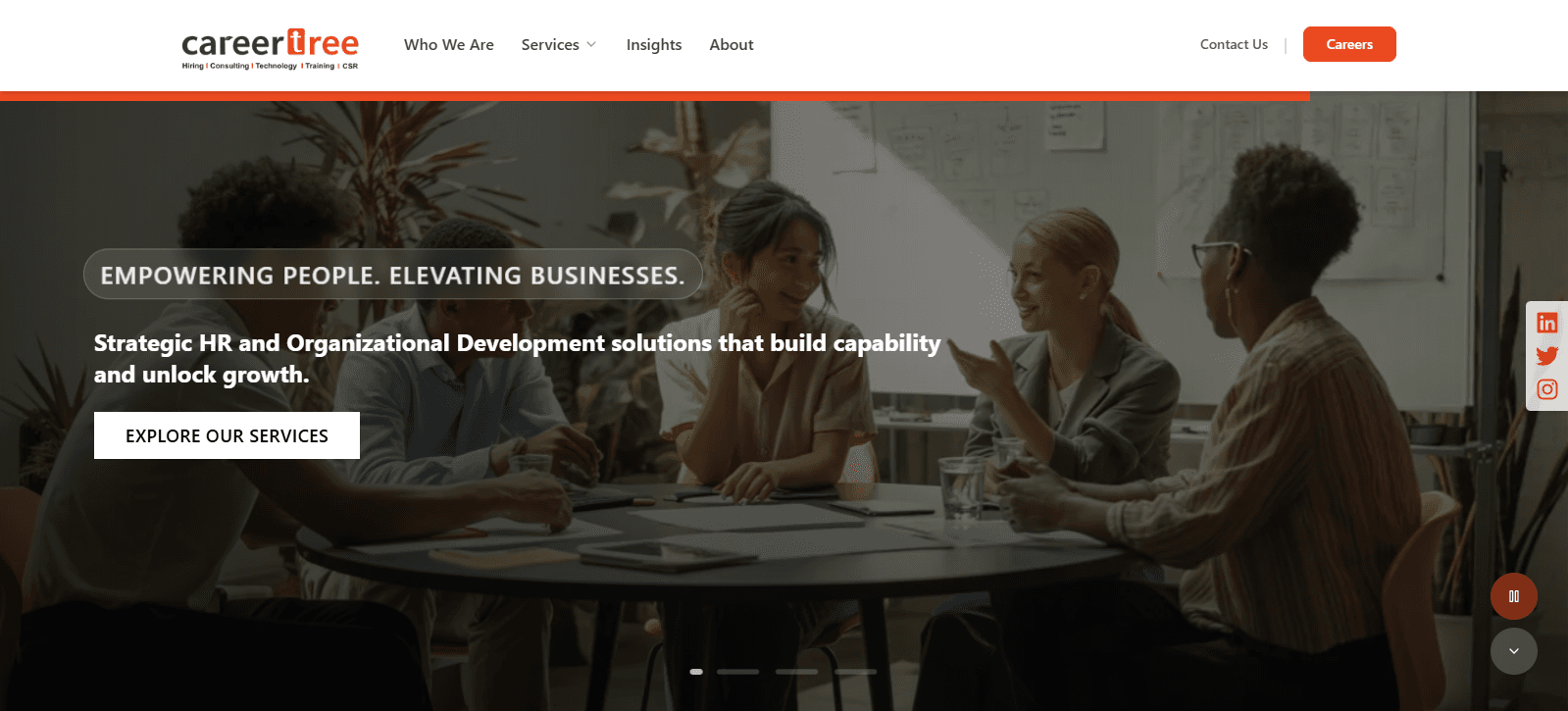Select the first slide indicator
Viewport: 1568px width, 711px height.
coord(696,672)
